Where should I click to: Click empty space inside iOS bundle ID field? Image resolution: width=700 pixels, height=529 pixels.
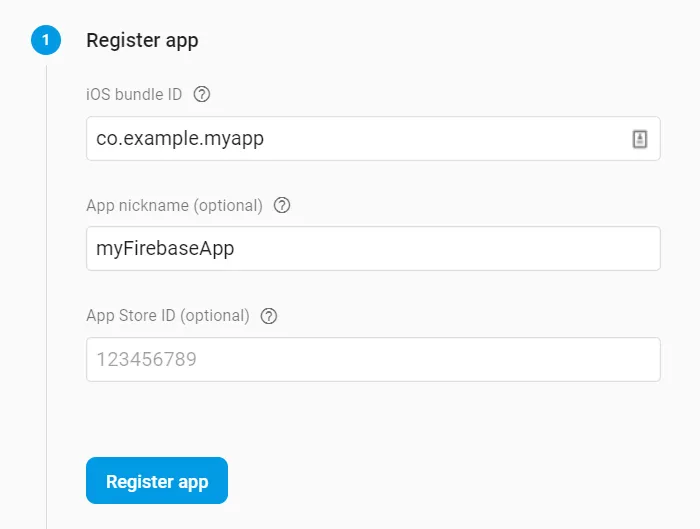[x=446, y=138]
